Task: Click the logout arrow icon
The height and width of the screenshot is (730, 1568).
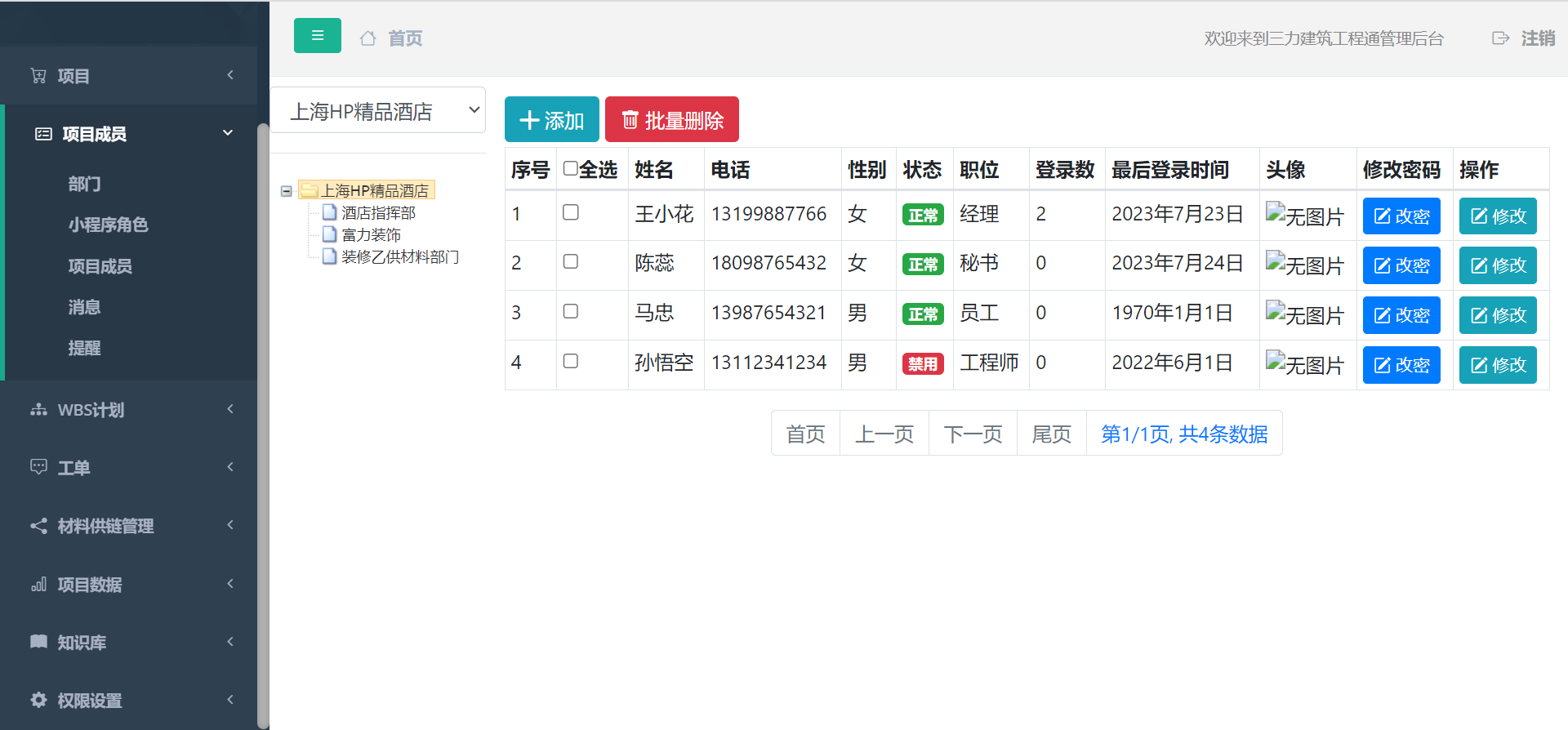Action: coord(1500,38)
